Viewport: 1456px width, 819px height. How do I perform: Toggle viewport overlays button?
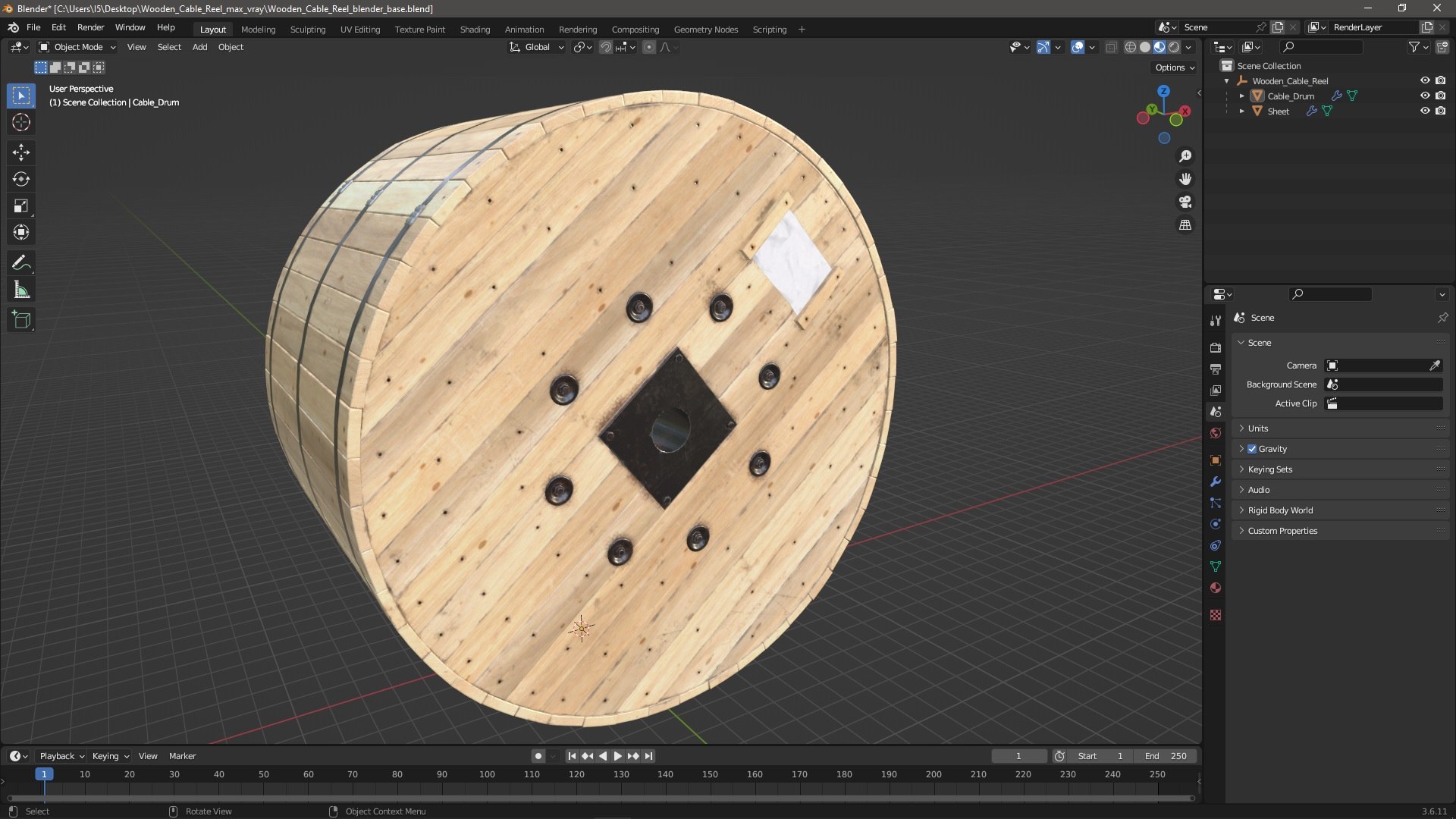(x=1078, y=47)
